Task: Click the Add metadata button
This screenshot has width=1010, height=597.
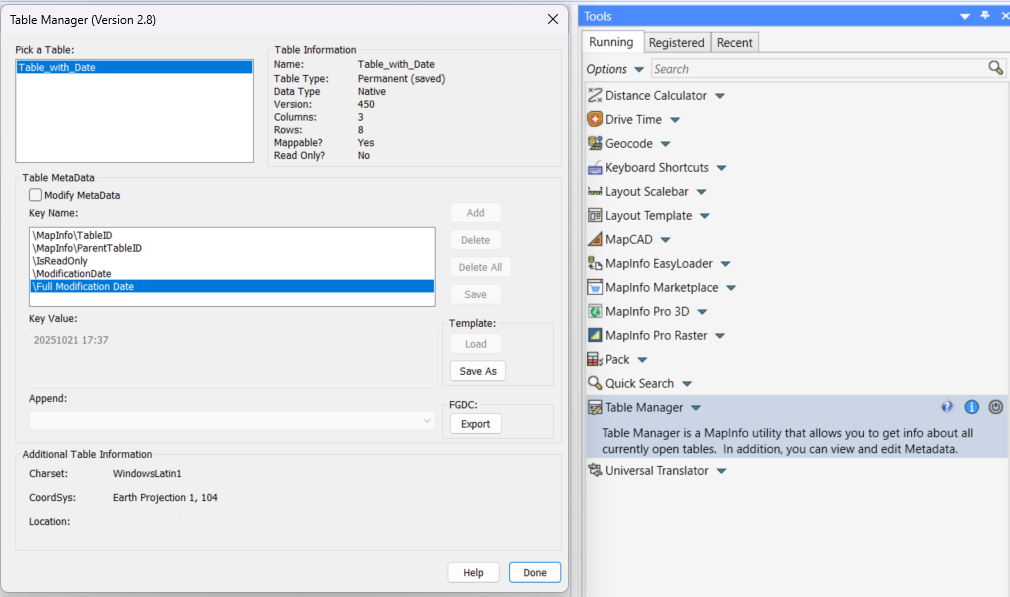Action: pos(475,213)
